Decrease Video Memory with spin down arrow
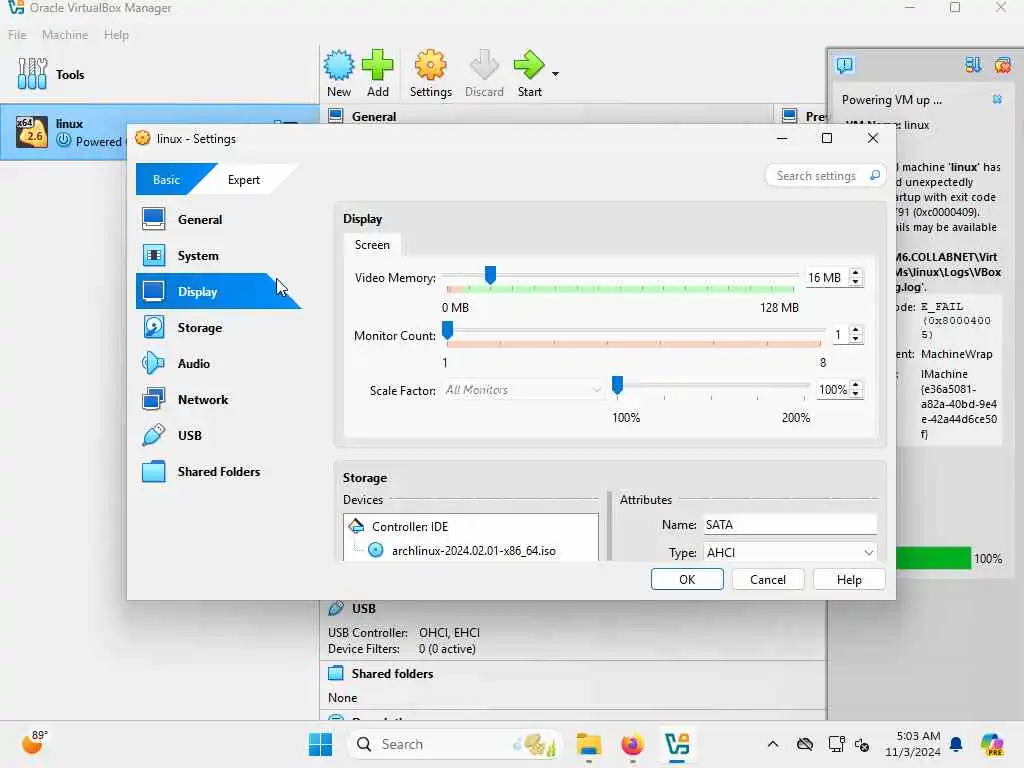1024x768 pixels. [x=856, y=282]
